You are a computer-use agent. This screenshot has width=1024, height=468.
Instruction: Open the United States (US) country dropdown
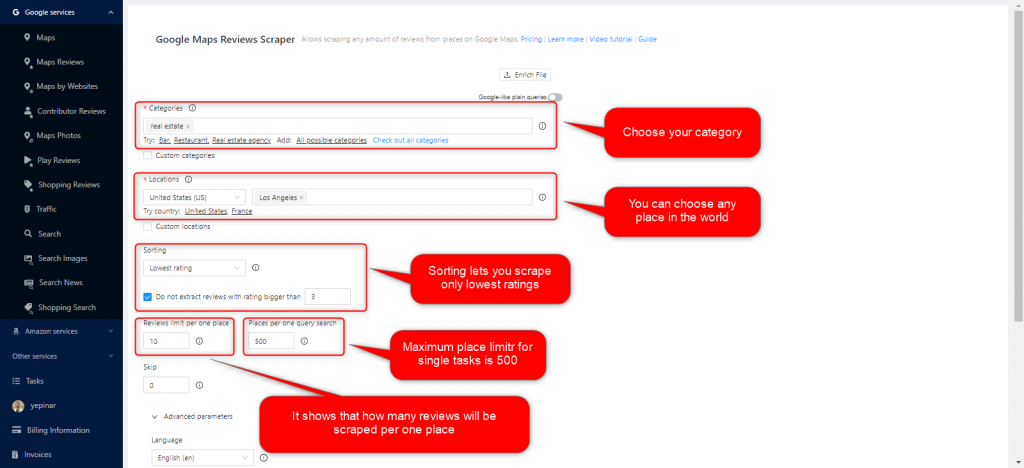[195, 197]
